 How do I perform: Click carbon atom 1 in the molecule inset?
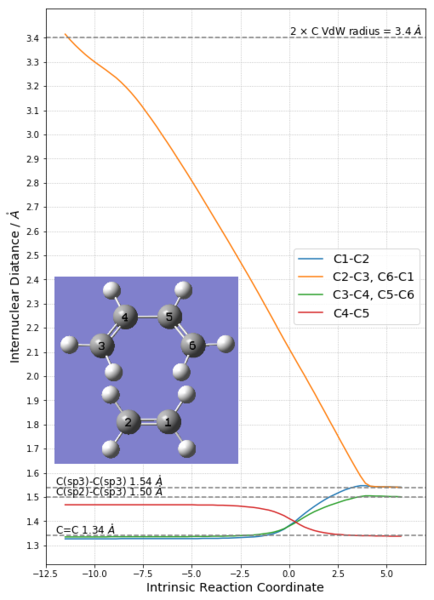[169, 422]
